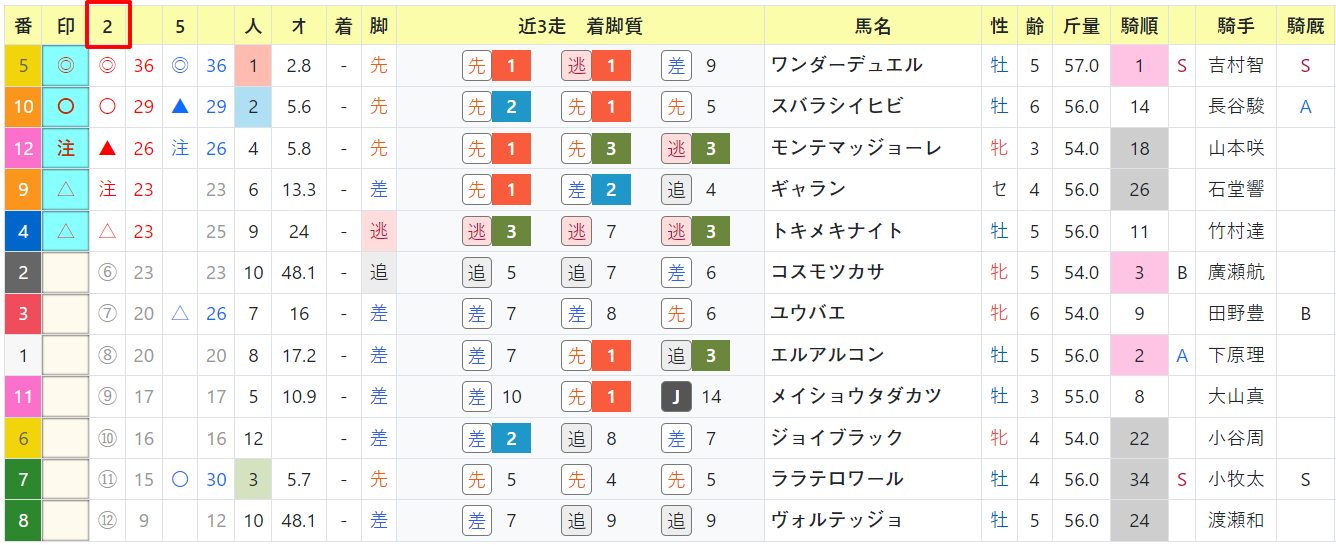The width and height of the screenshot is (1336, 545).
Task: Click the blue ○ mark in ララテロワール row
Action: (x=180, y=480)
